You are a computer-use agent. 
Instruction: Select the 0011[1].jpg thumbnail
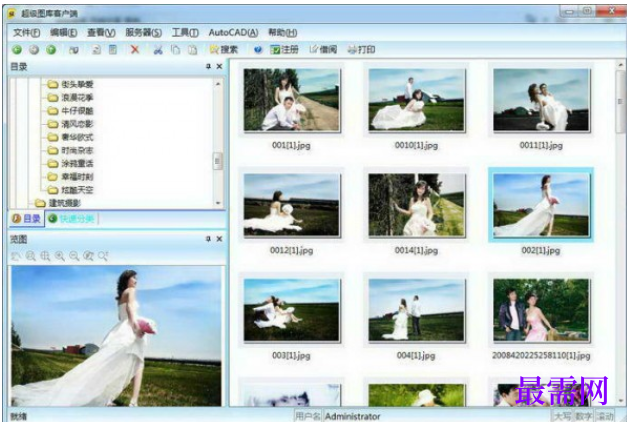point(541,100)
